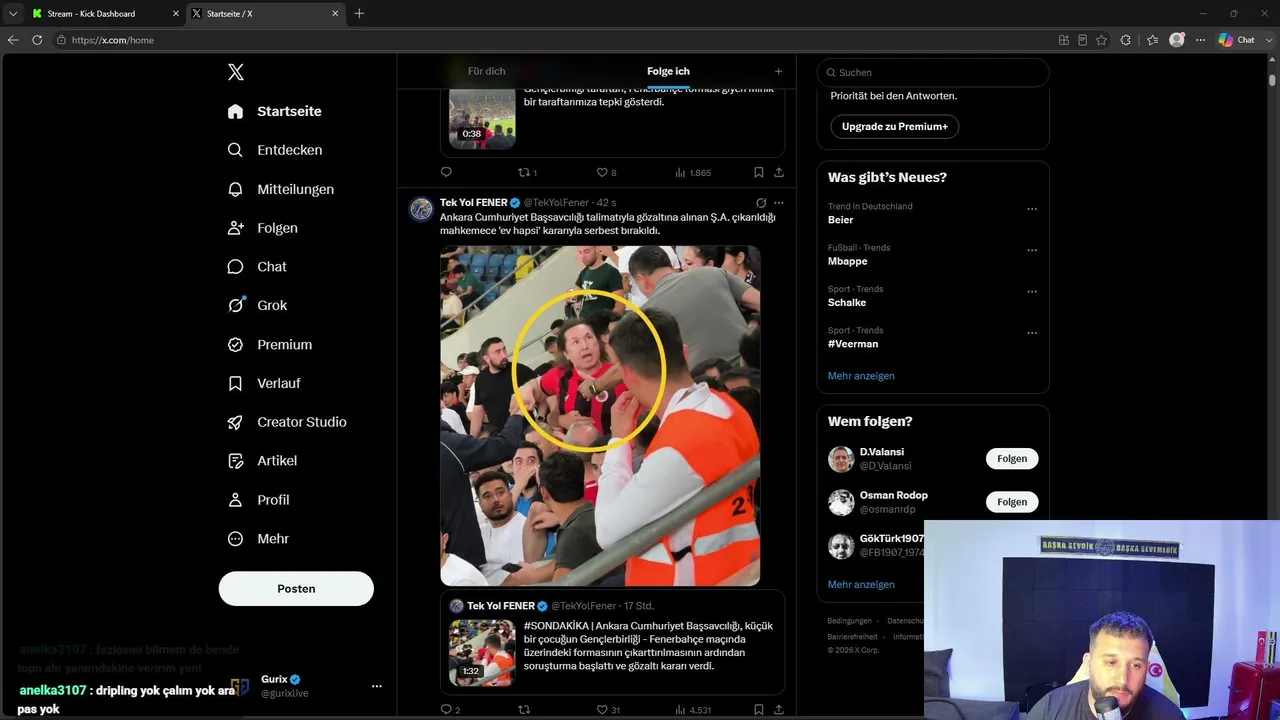Open the Chat bubble icon in sidebar
Screen dimensions: 1280x720
[x=235, y=267]
